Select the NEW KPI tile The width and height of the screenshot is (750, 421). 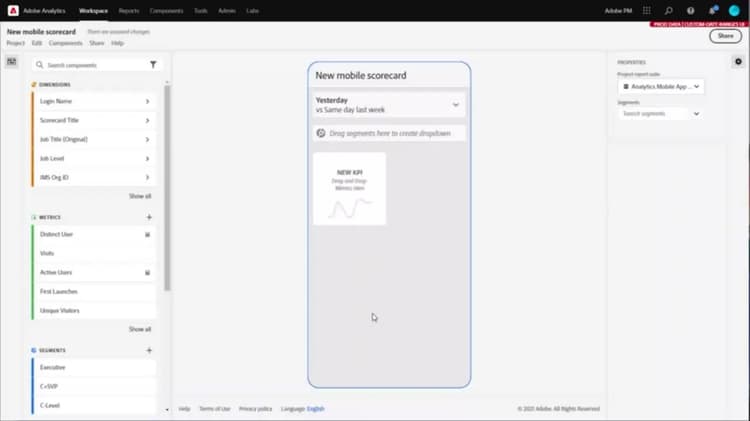[350, 188]
